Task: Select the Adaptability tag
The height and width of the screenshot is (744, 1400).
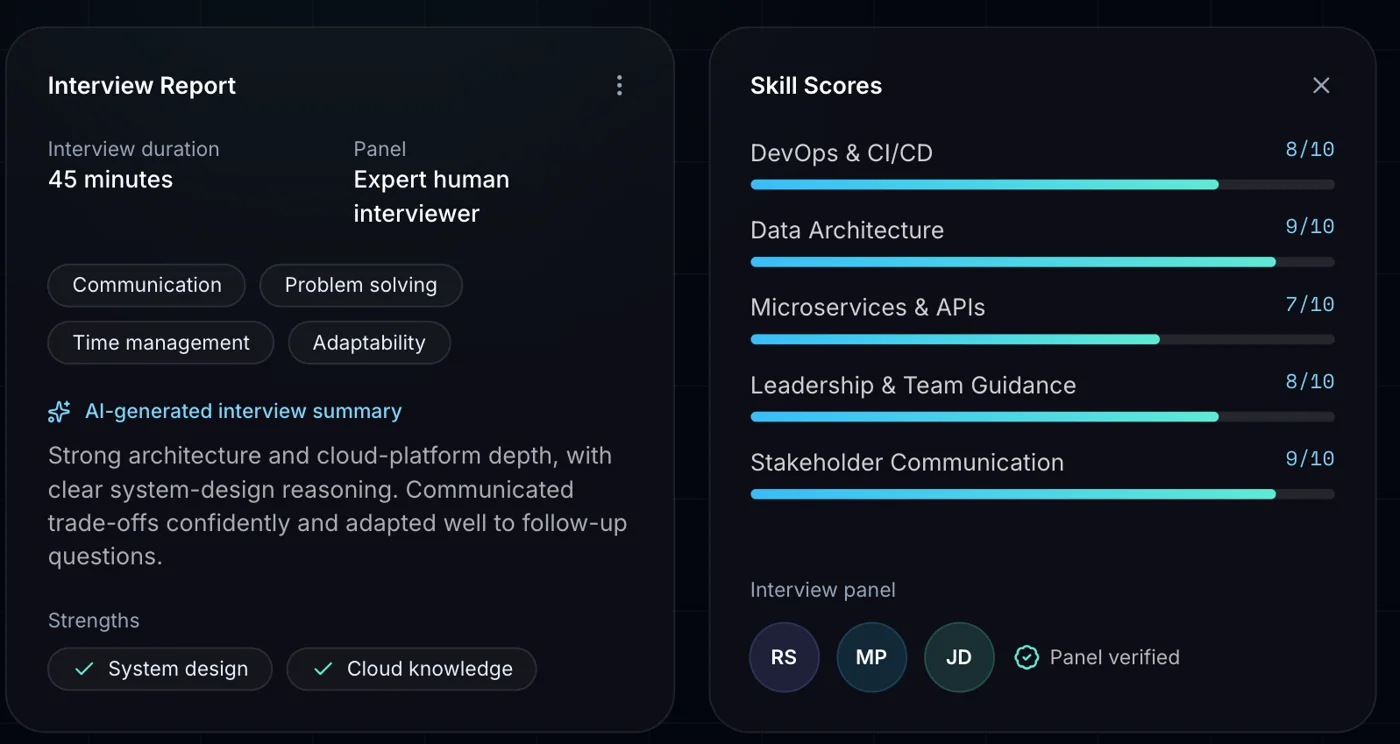Action: pyautogui.click(x=369, y=343)
